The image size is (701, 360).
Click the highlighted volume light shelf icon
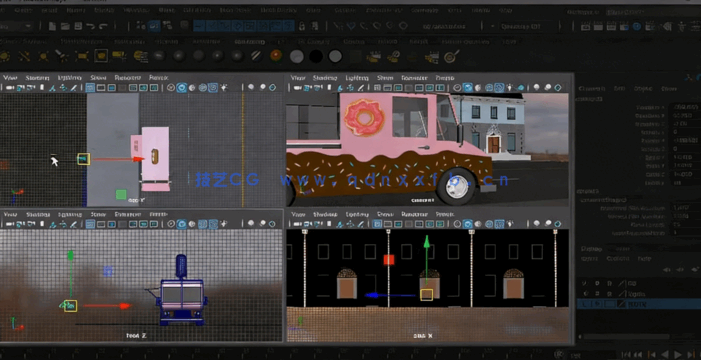coord(101,56)
